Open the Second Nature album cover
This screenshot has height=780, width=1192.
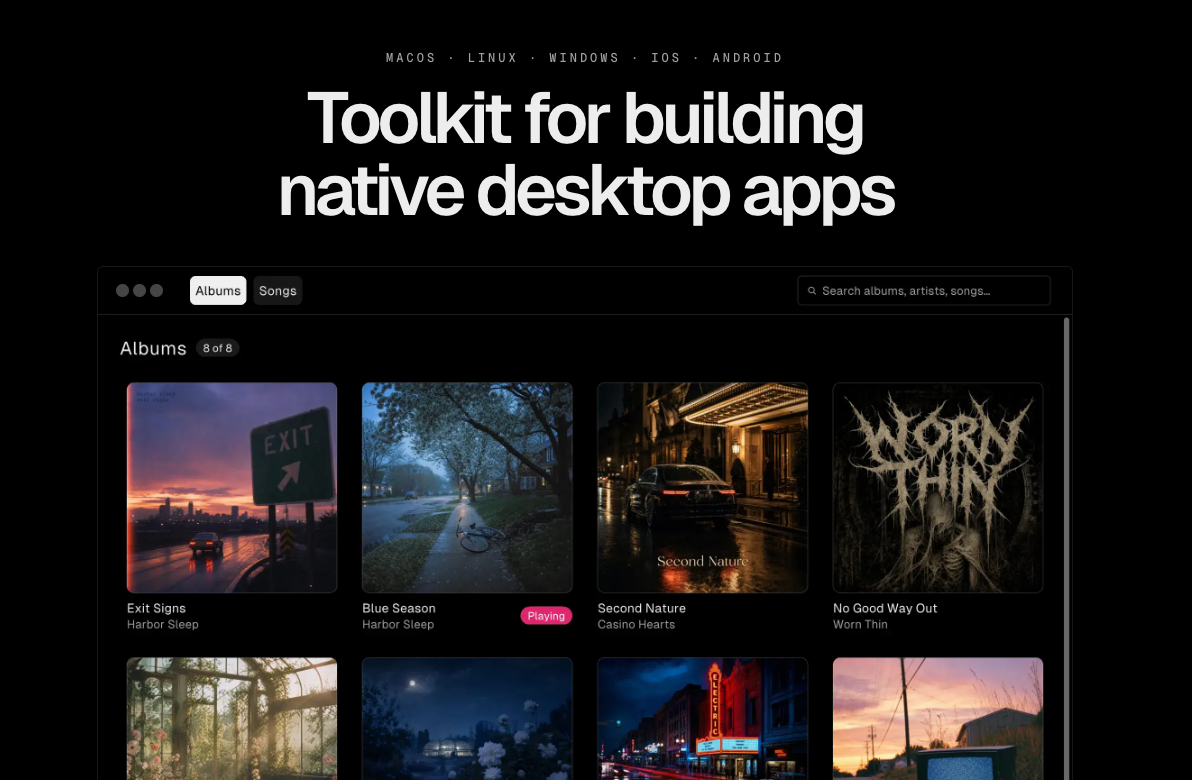point(702,487)
